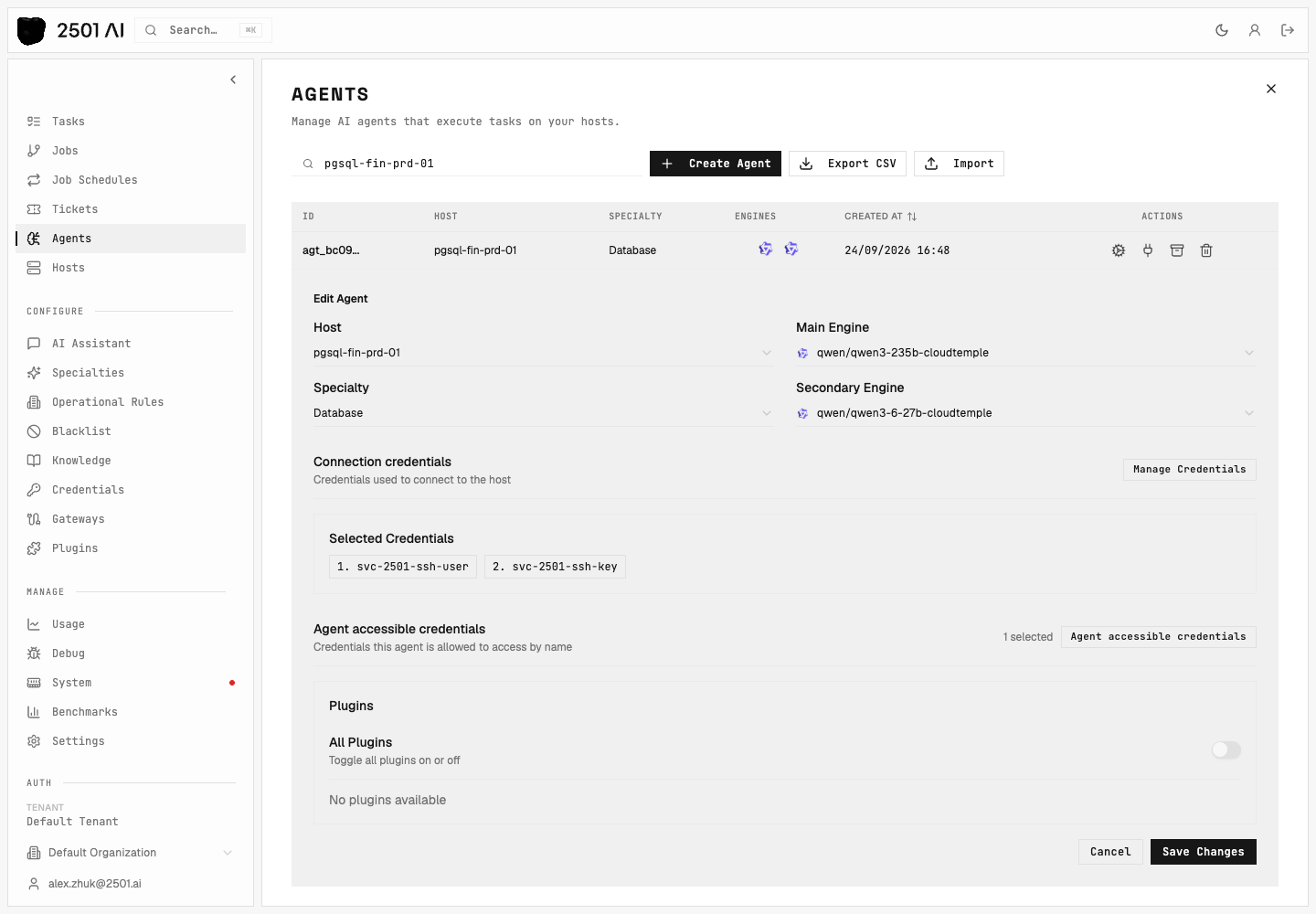Open Benchmarks in sidebar
Image resolution: width=1316 pixels, height=914 pixels.
tap(131, 712)
